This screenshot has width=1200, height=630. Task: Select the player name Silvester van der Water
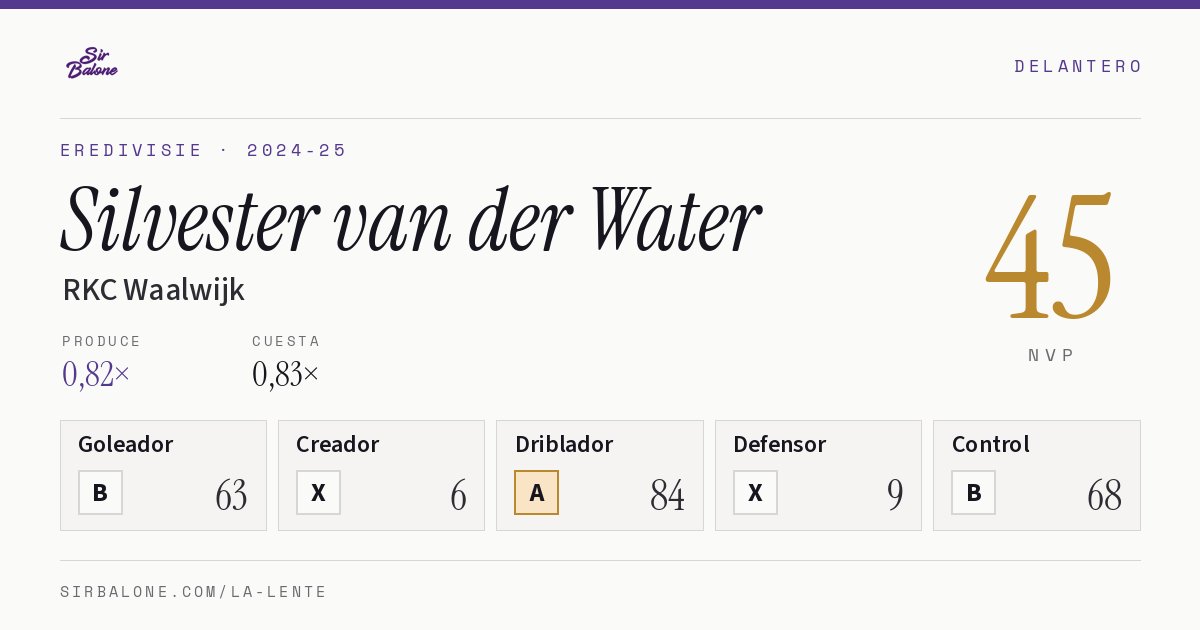(411, 219)
